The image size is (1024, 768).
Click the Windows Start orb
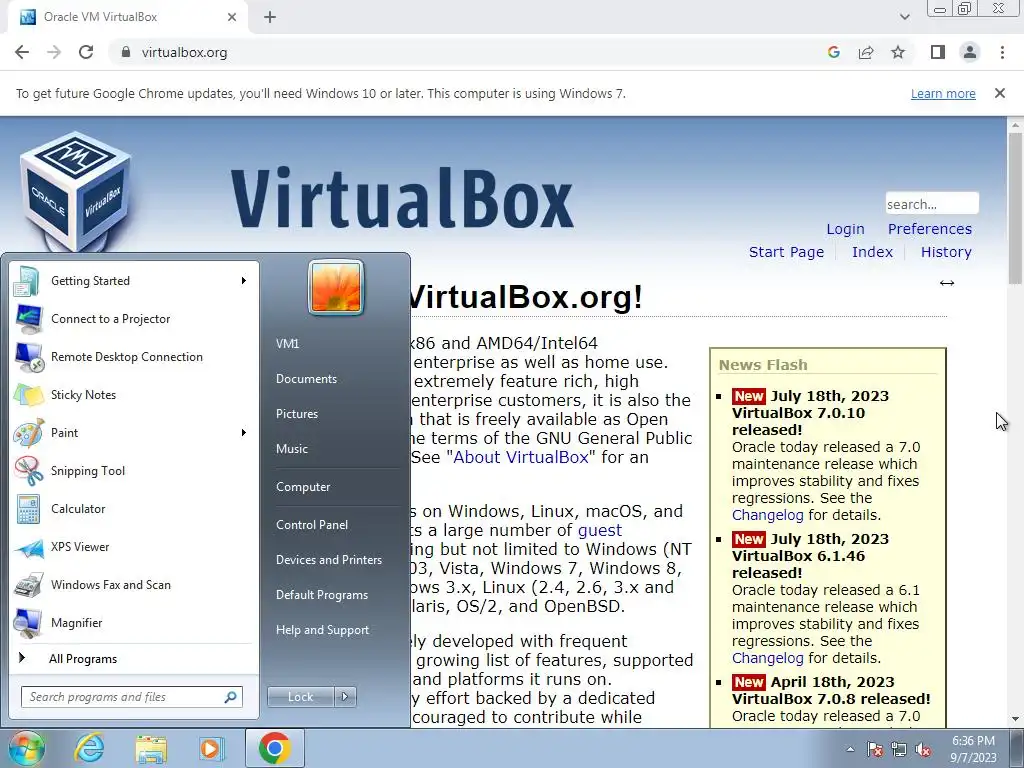(26, 748)
